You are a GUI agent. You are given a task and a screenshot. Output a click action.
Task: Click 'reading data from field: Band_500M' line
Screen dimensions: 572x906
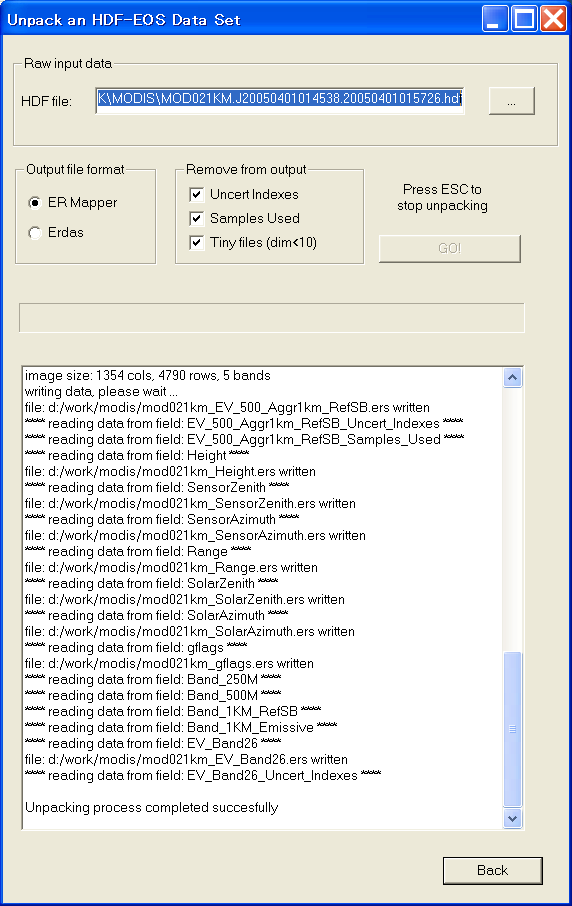[153, 695]
